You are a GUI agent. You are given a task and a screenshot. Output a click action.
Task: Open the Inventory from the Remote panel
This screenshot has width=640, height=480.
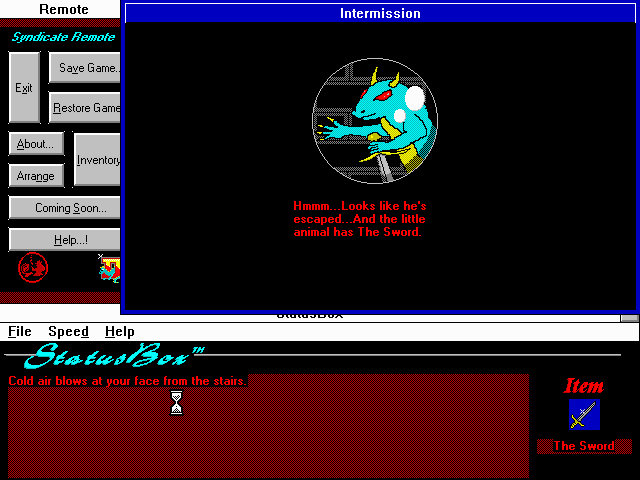tap(97, 160)
